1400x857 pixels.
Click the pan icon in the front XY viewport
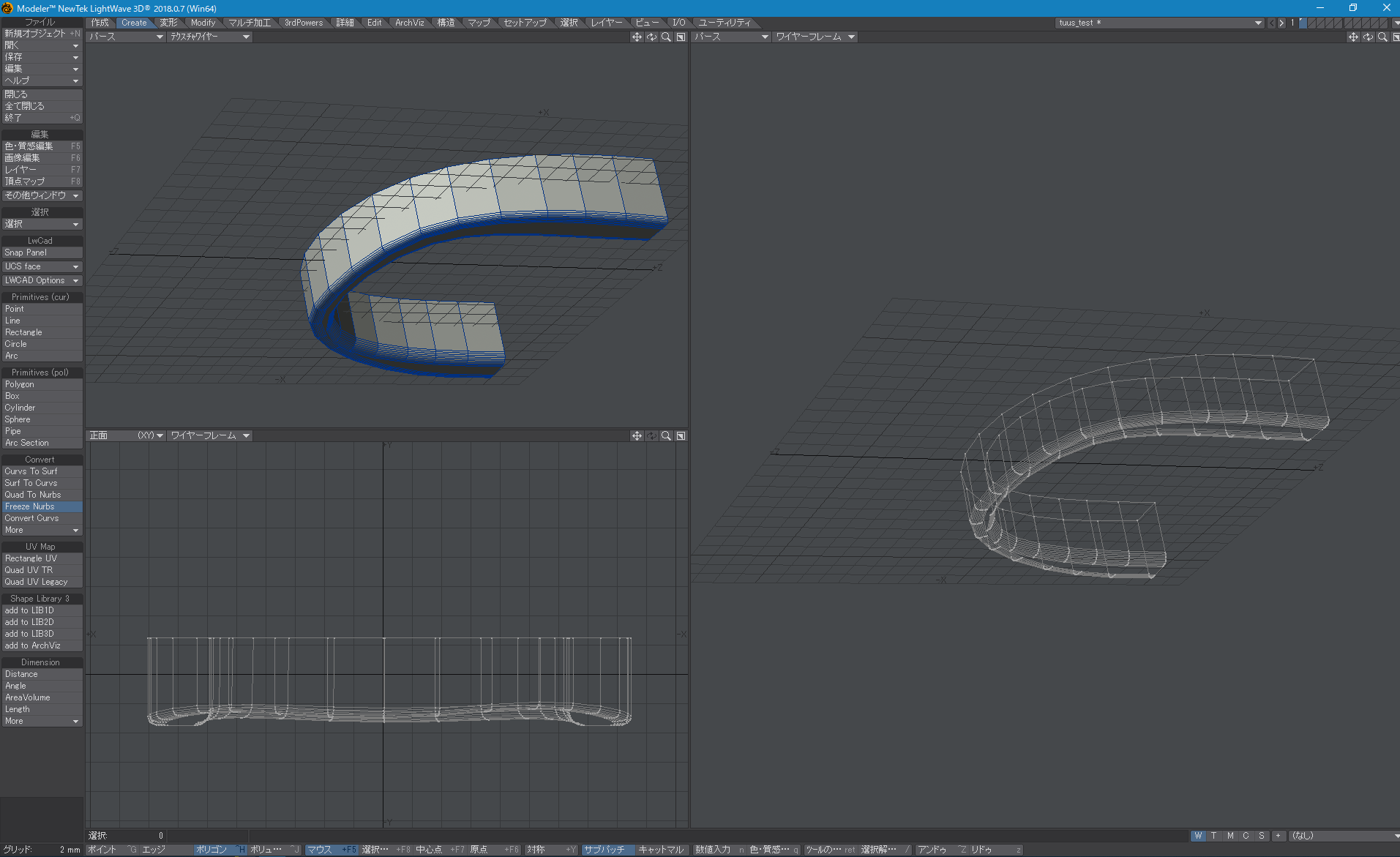point(637,435)
